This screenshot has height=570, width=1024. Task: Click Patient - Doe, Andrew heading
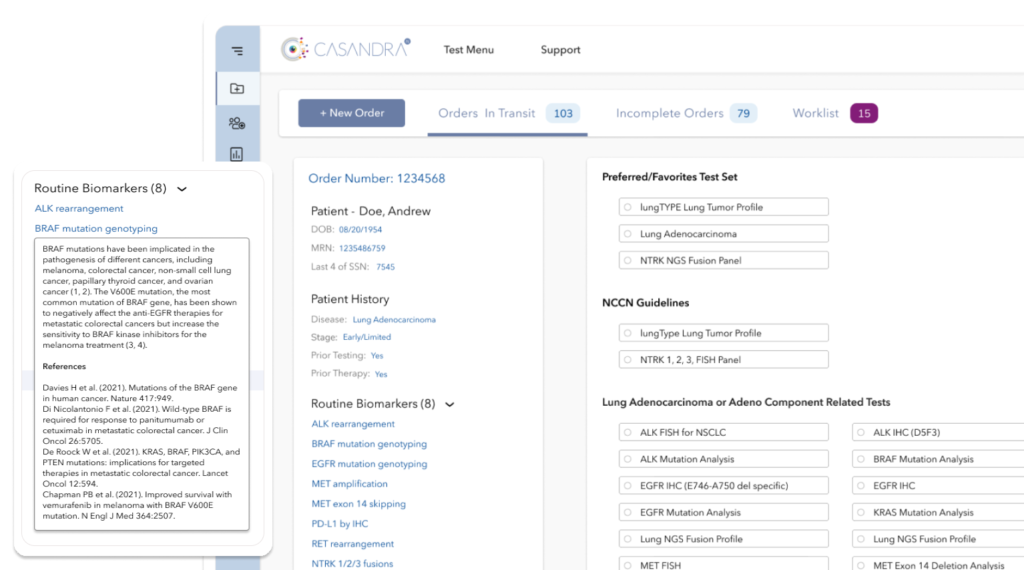(x=370, y=211)
